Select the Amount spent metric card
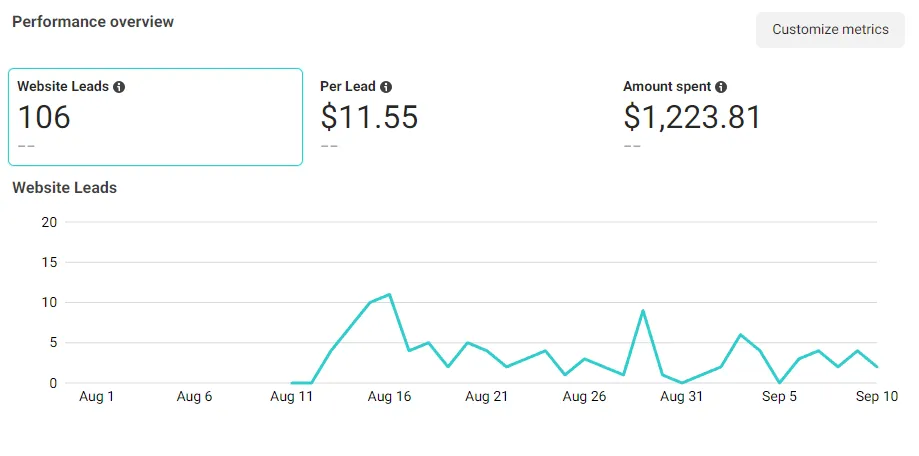 [761, 117]
